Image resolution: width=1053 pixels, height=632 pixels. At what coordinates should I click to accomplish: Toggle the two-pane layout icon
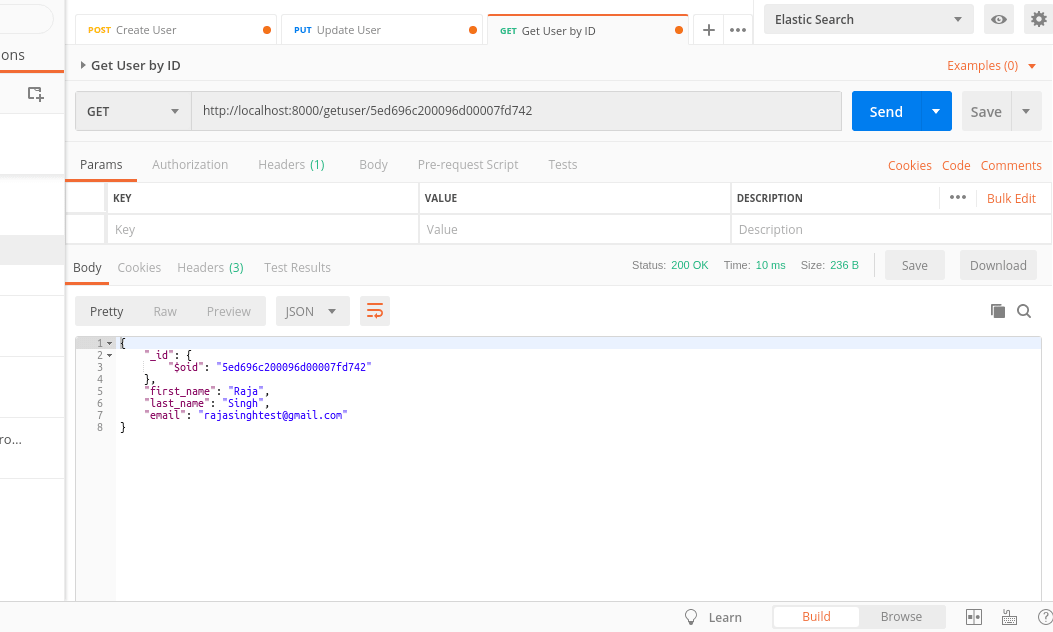coord(975,617)
